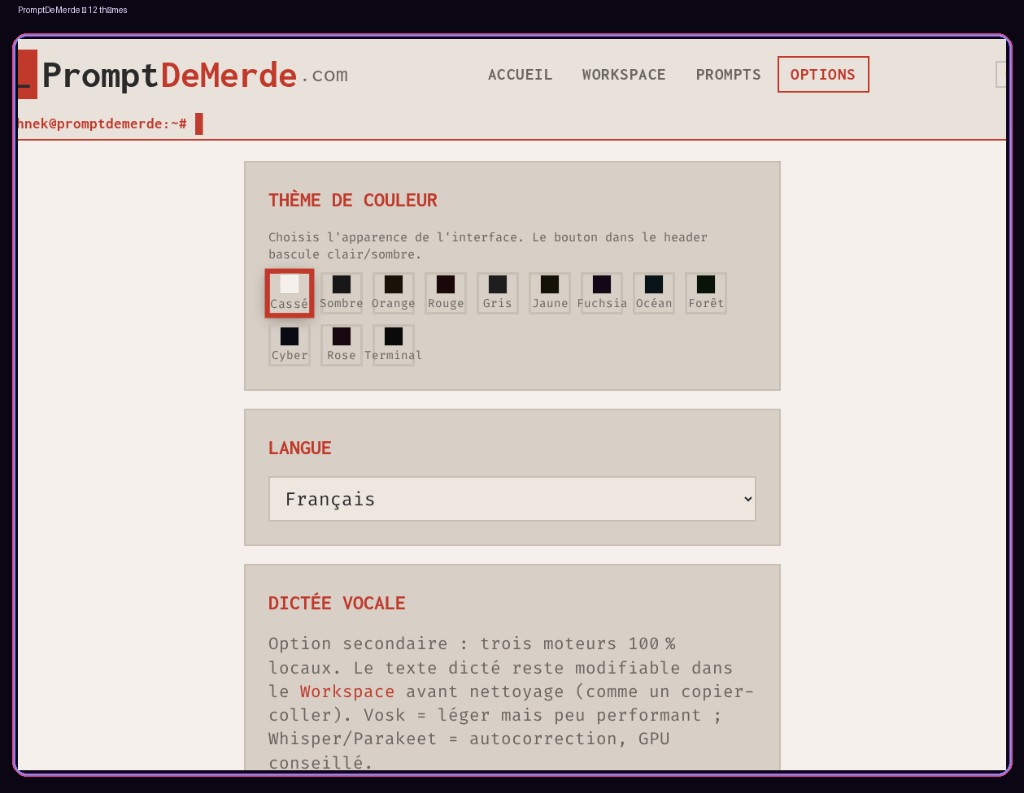Screen dimensions: 1024x793
Task: Follow the Workspace link in Dictée vocale
Action: pyautogui.click(x=347, y=692)
